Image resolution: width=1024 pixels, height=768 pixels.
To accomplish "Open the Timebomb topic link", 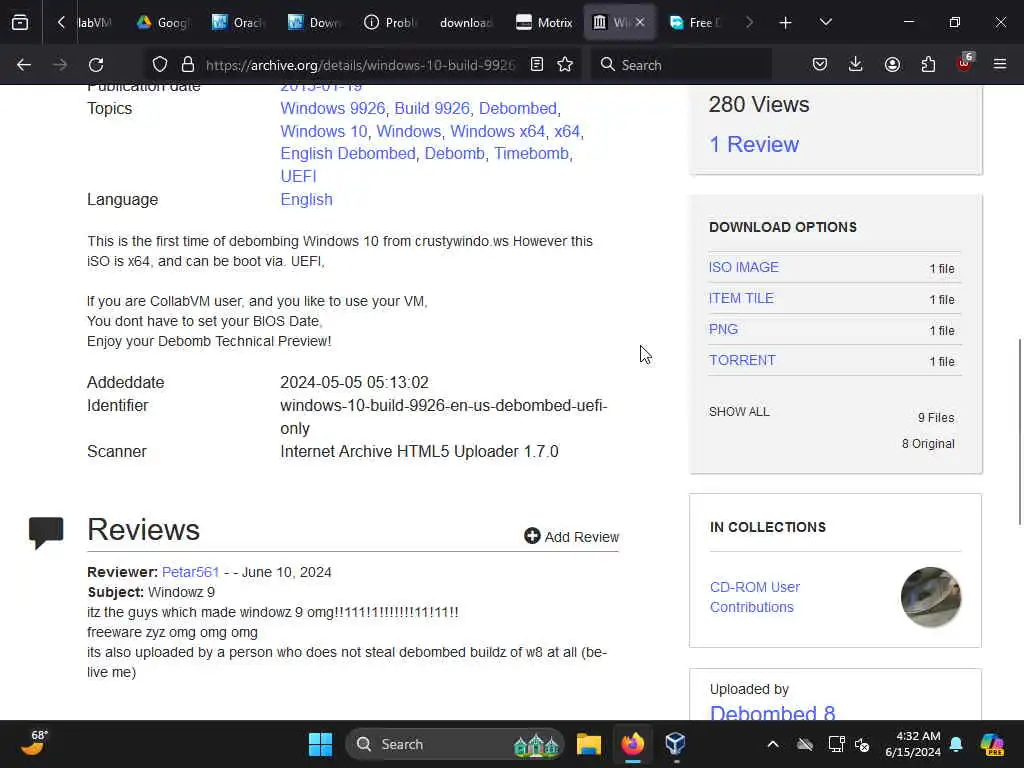I will (531, 153).
